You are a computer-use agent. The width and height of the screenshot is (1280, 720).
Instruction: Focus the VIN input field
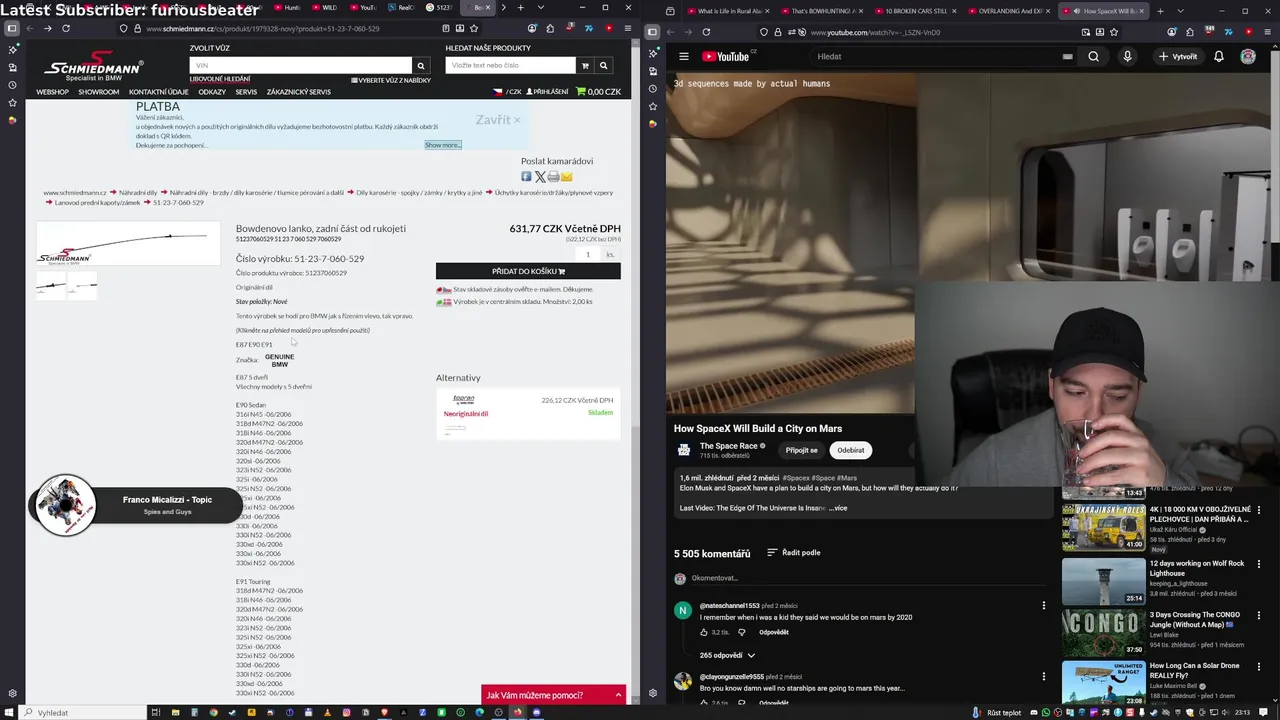pos(300,66)
